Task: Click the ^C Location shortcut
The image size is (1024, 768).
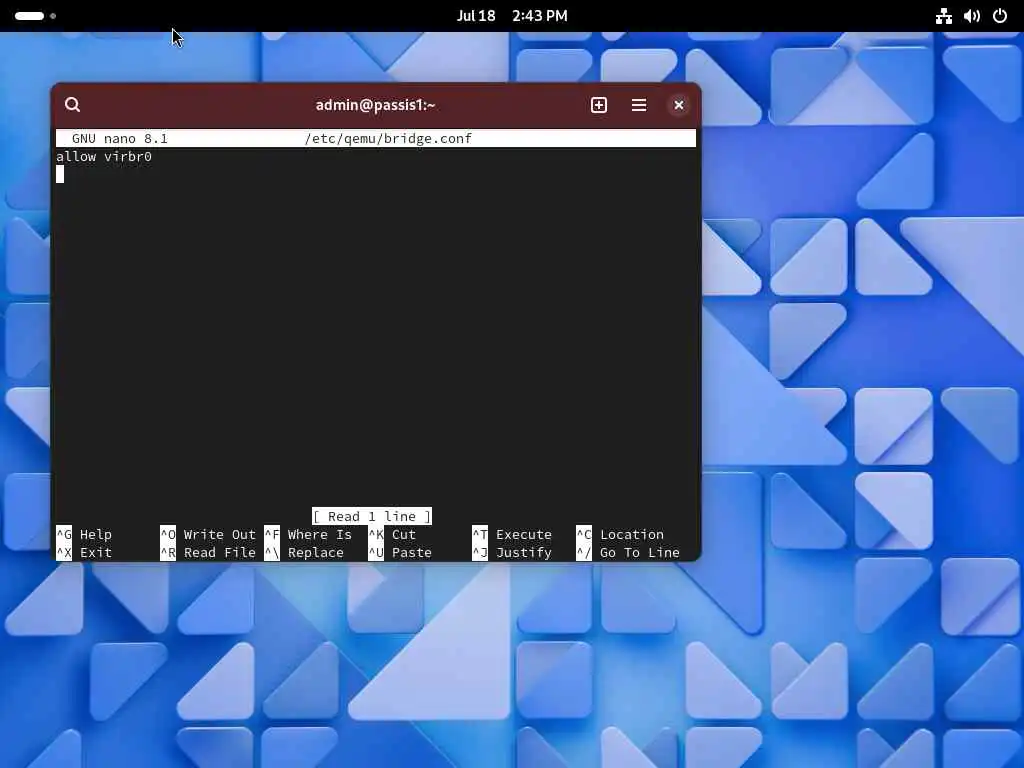Action: [x=620, y=534]
